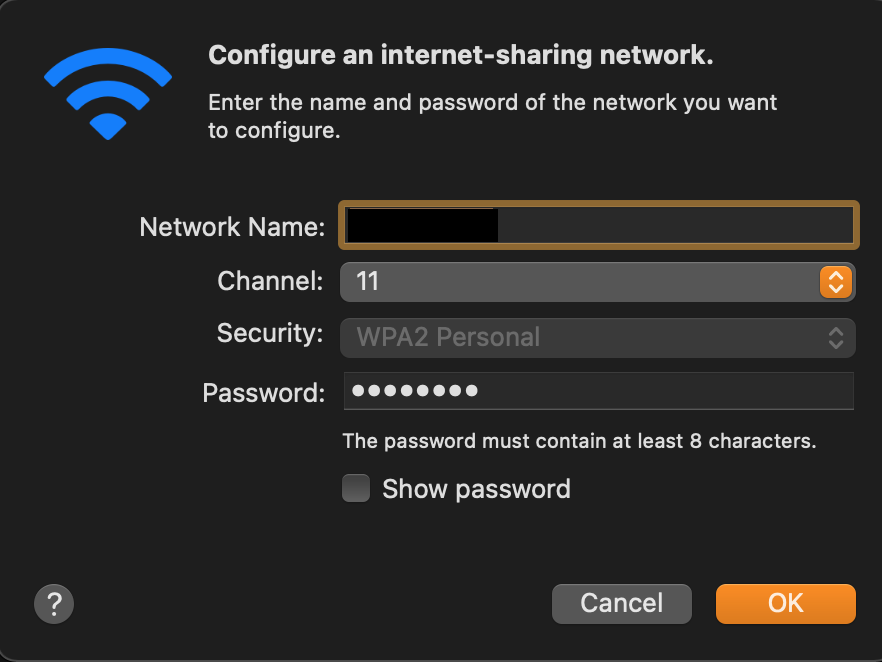The image size is (882, 662).
Task: Confirm the settings with the OK button
Action: (785, 603)
